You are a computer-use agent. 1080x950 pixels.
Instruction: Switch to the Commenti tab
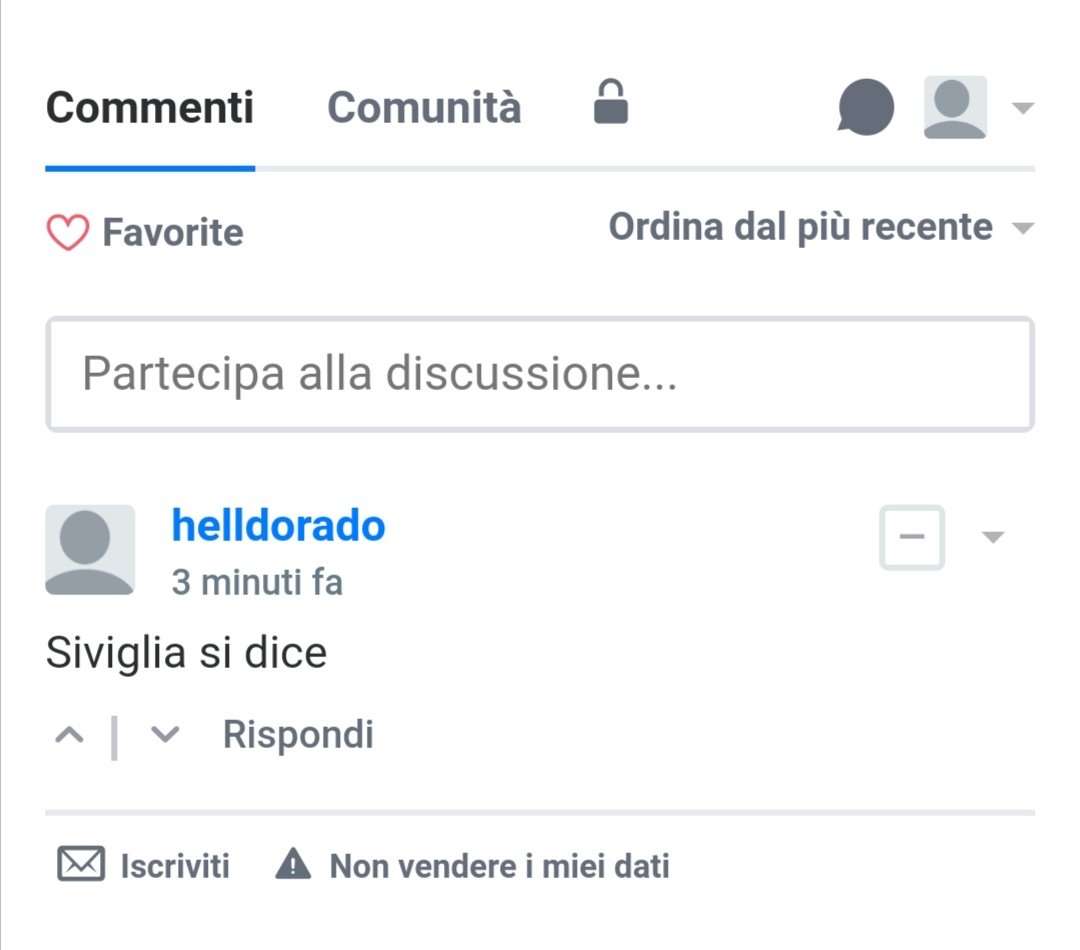click(x=150, y=107)
